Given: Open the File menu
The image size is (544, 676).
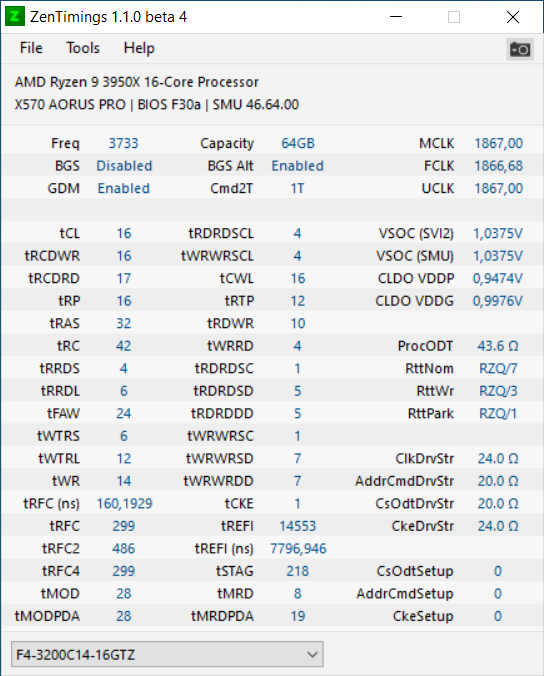Looking at the screenshot, I should [x=31, y=48].
